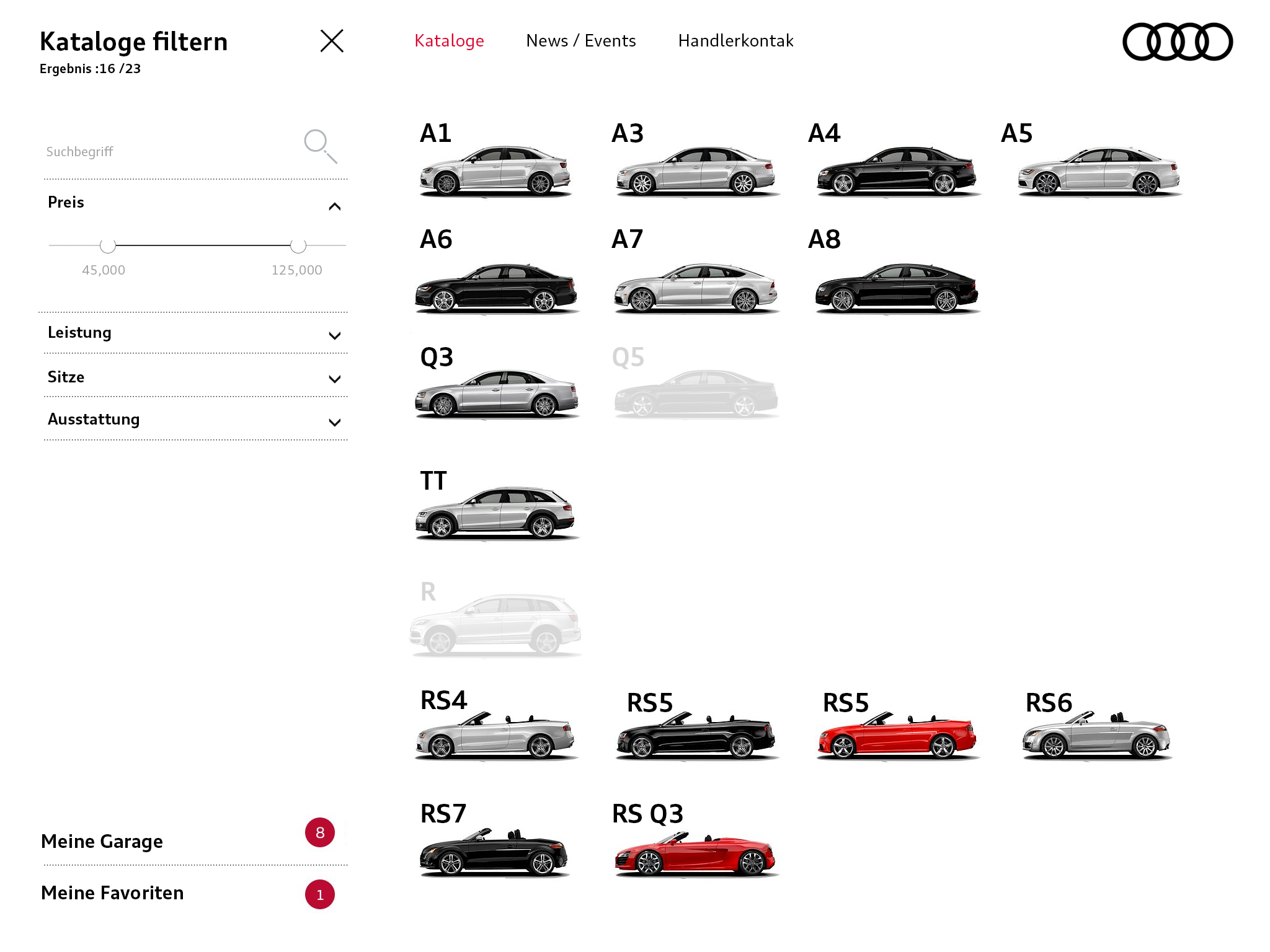Open the News / Events tab
Screen dimensions: 1270x952
click(x=580, y=41)
